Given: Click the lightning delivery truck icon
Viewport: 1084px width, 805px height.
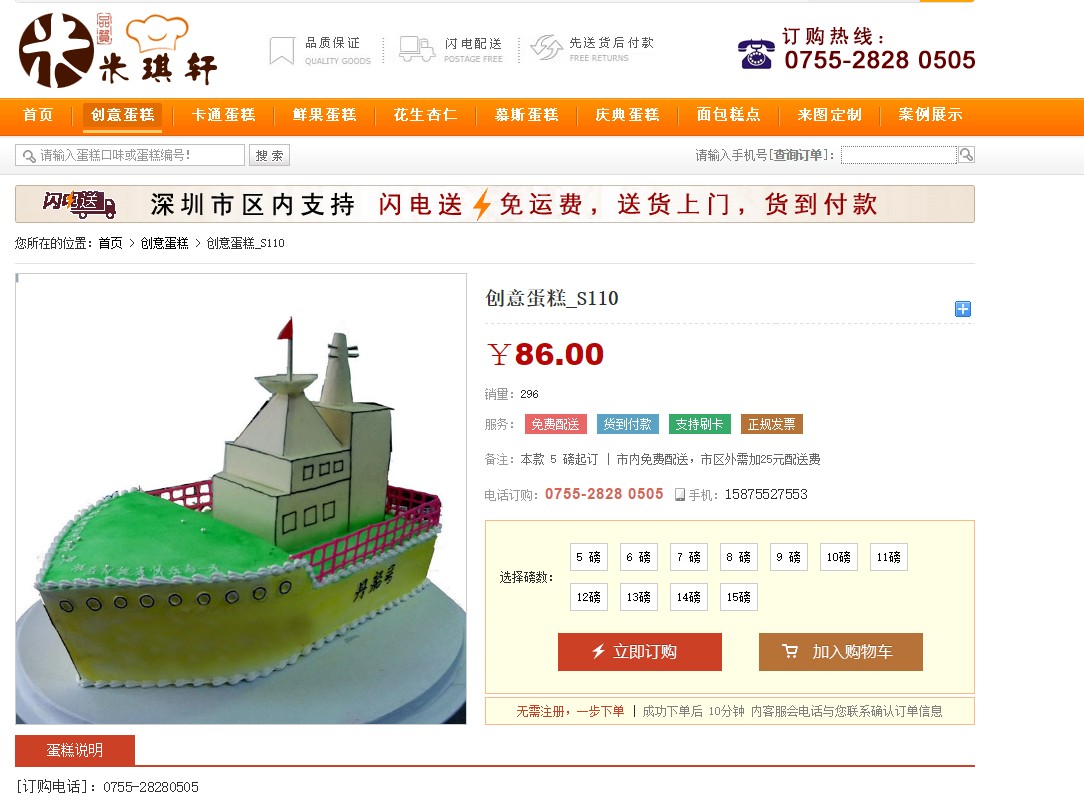Looking at the screenshot, I should click(416, 49).
